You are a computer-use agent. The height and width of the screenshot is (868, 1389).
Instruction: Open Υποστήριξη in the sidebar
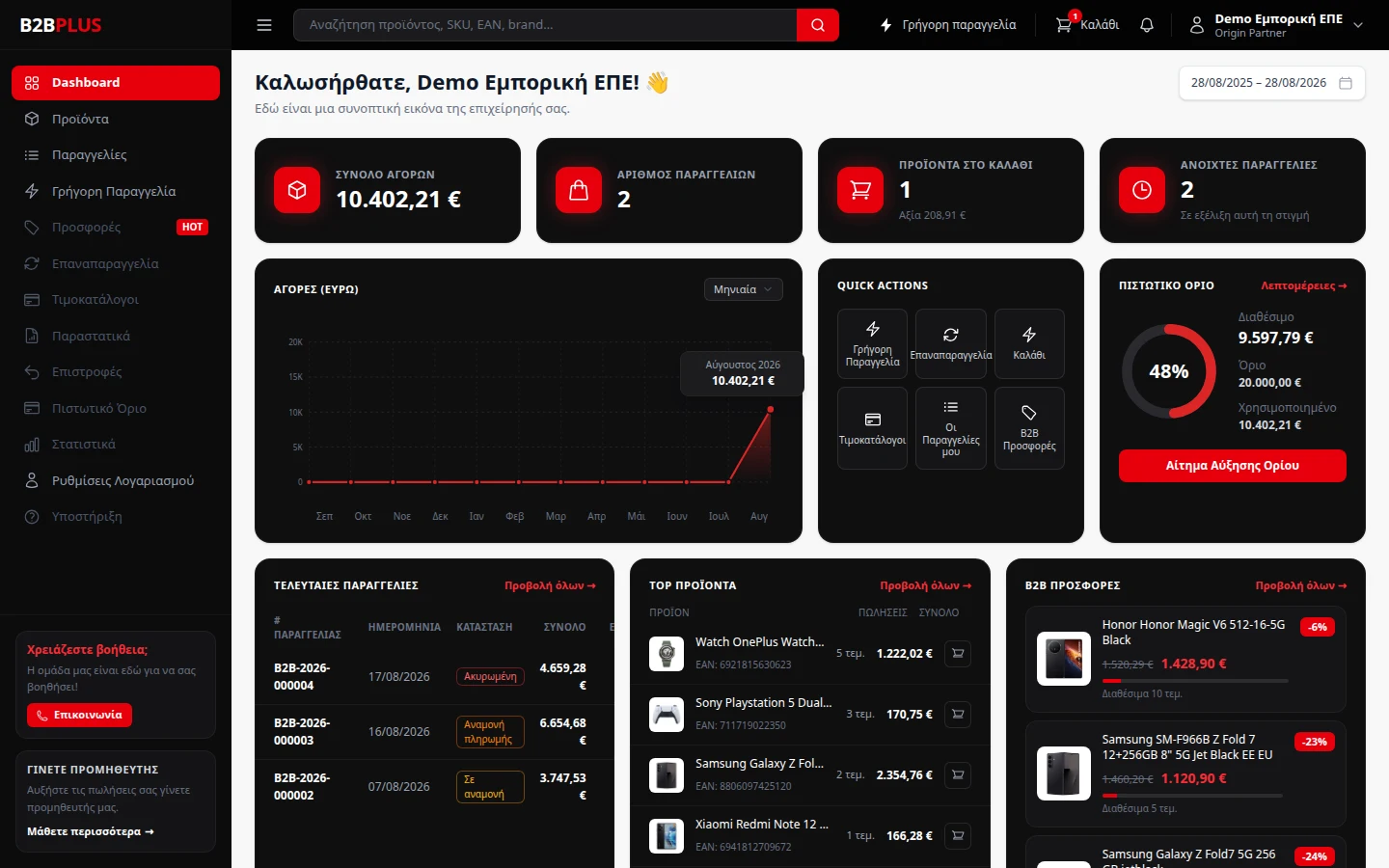point(116,517)
